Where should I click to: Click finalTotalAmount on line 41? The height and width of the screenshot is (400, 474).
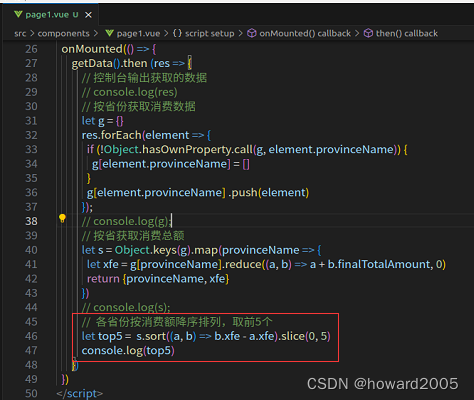pos(384,264)
